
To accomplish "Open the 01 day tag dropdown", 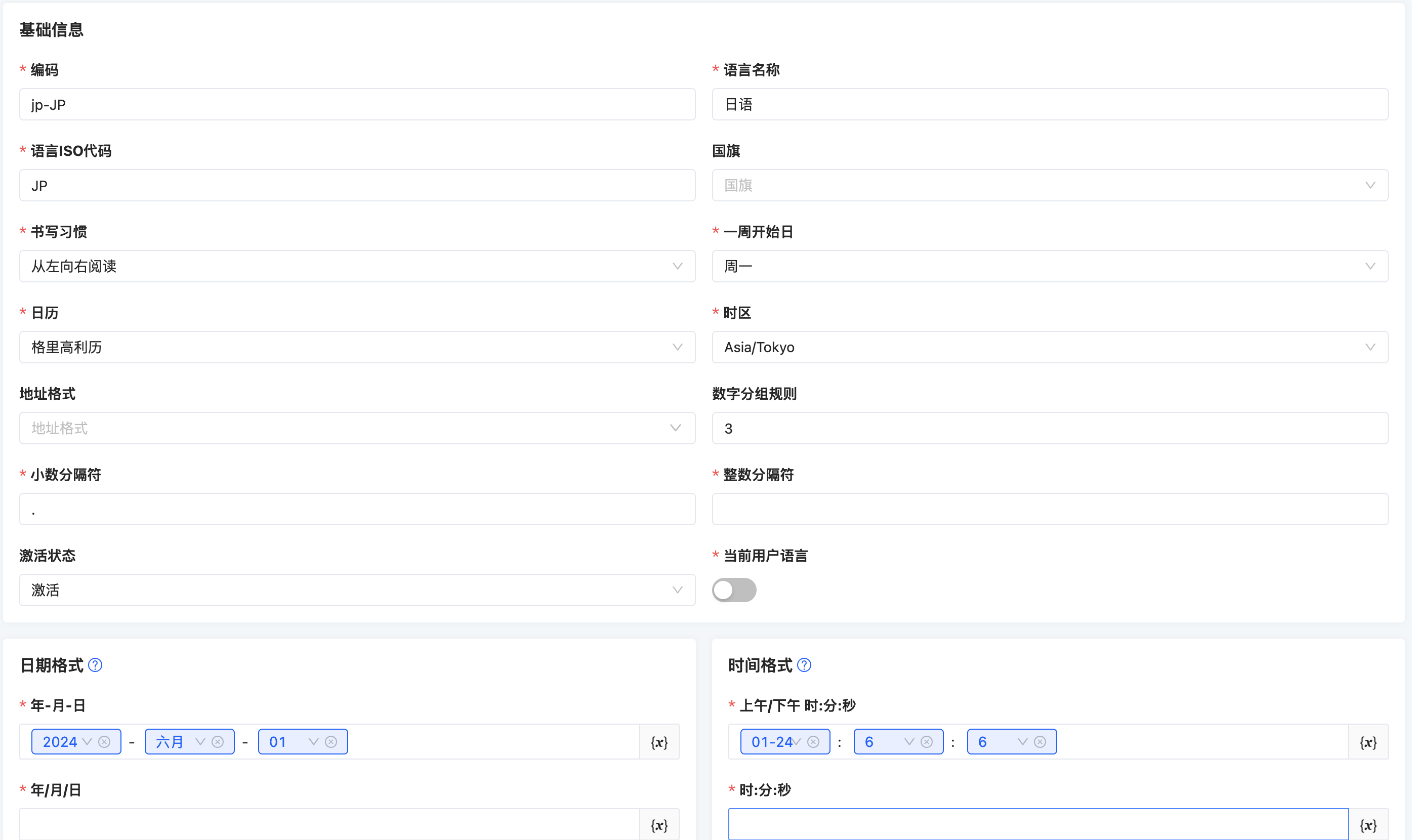I will coord(314,742).
